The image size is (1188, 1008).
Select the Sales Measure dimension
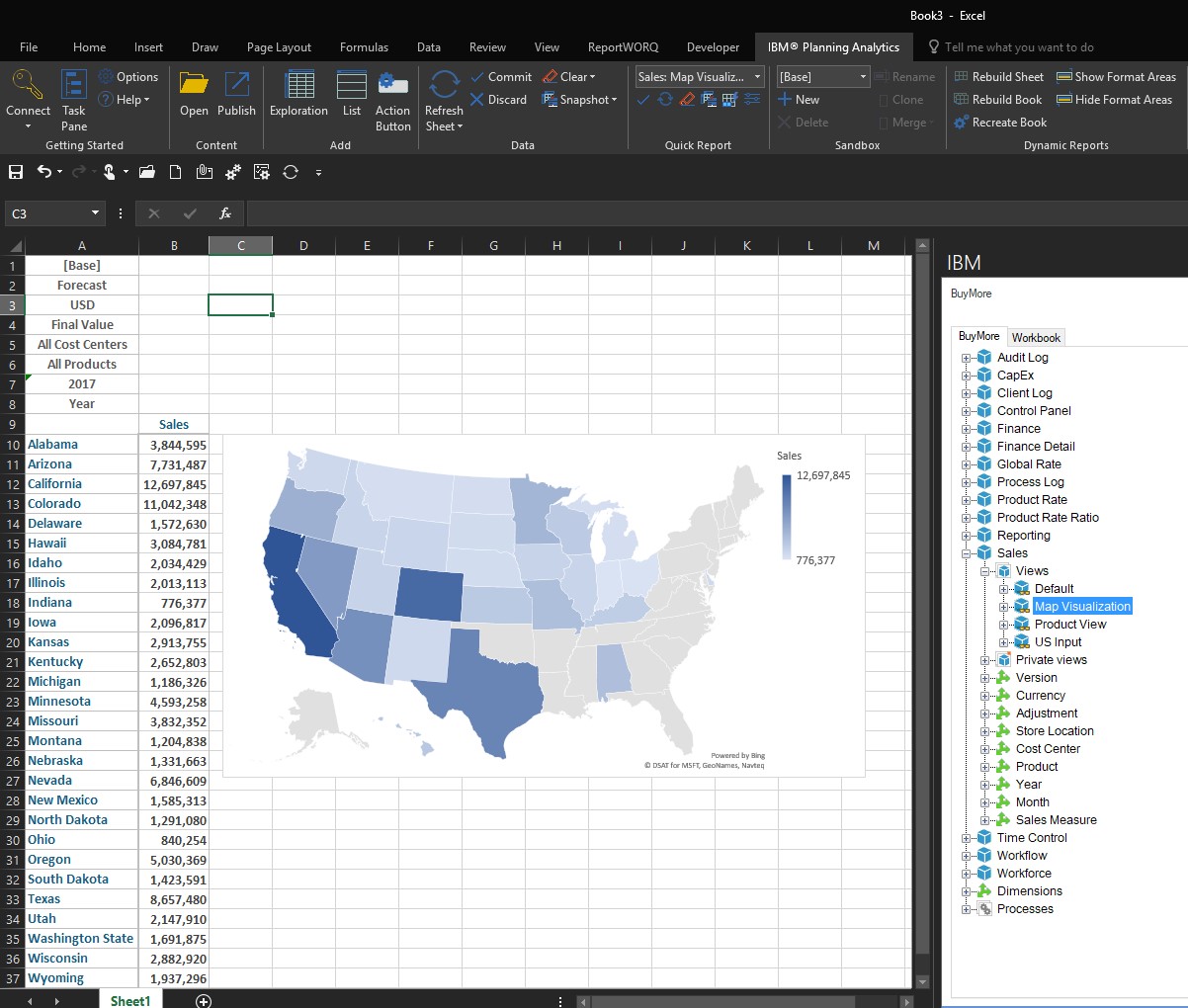coord(1056,820)
